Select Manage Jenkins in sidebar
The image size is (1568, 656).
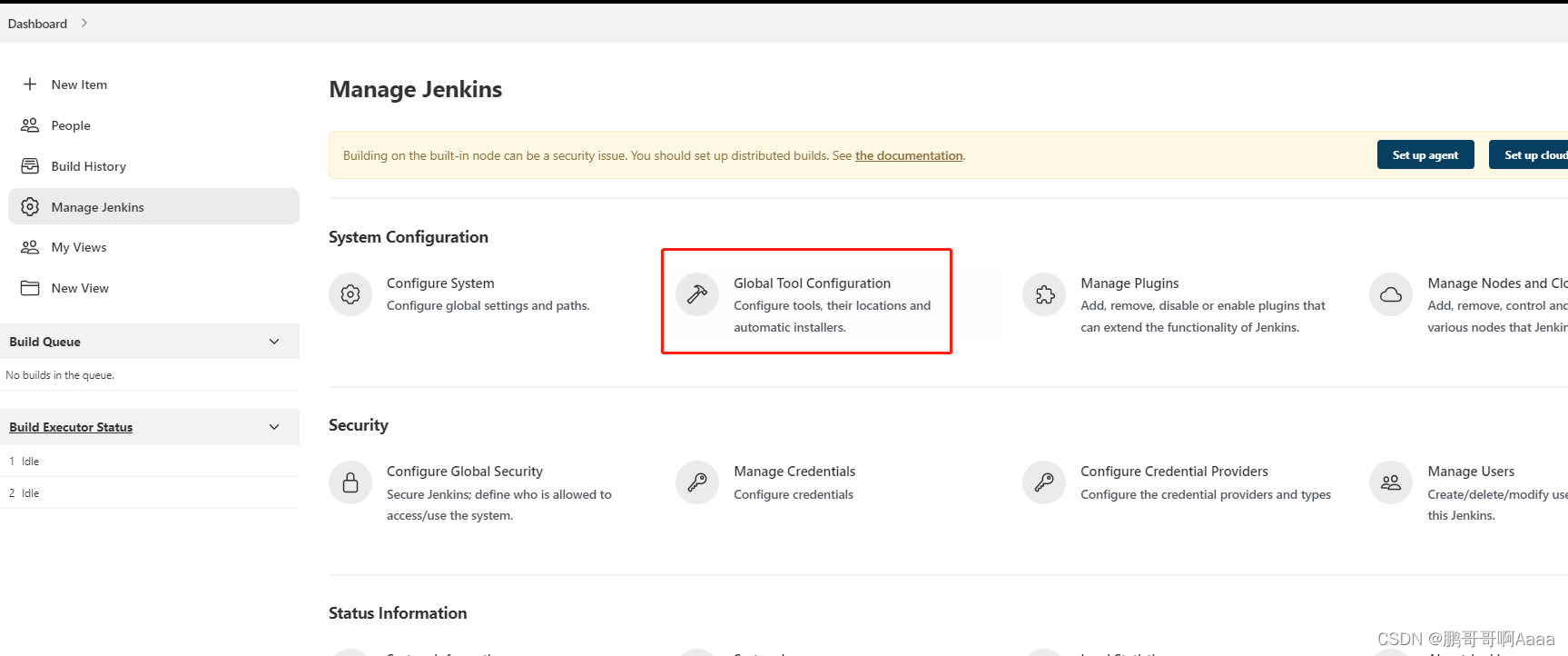[x=153, y=206]
